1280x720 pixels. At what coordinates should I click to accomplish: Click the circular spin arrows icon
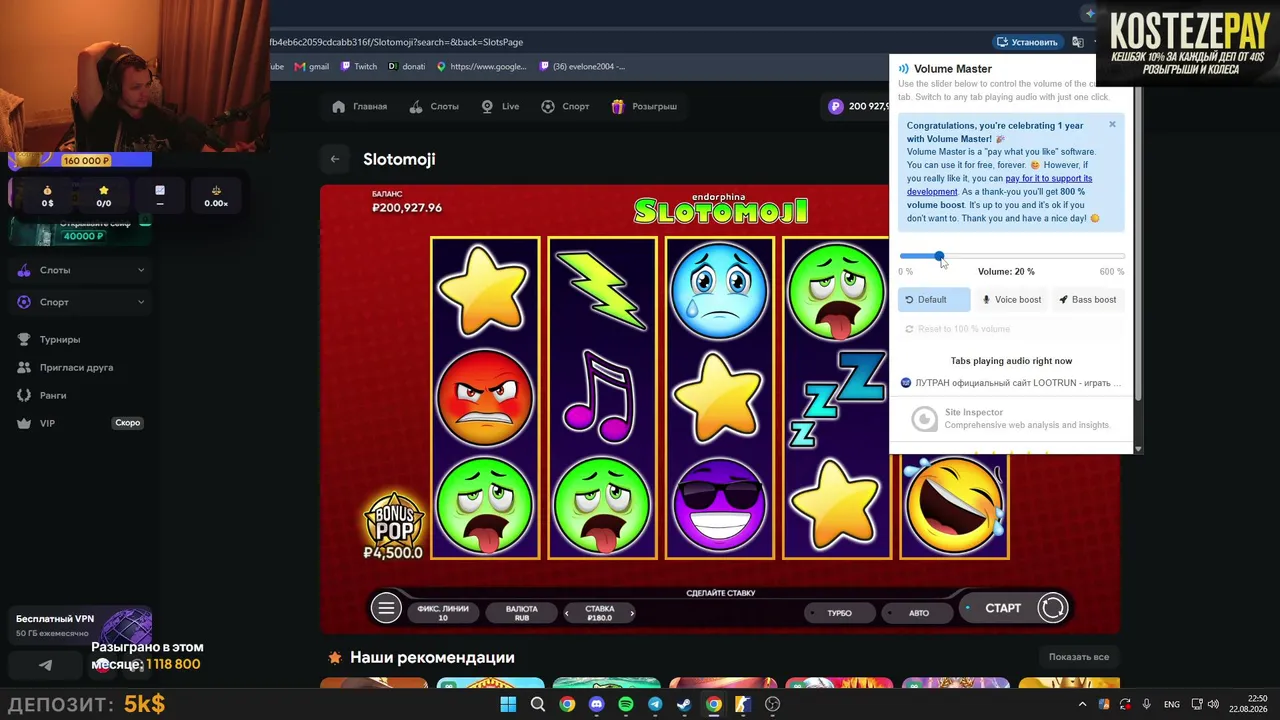tap(1053, 608)
